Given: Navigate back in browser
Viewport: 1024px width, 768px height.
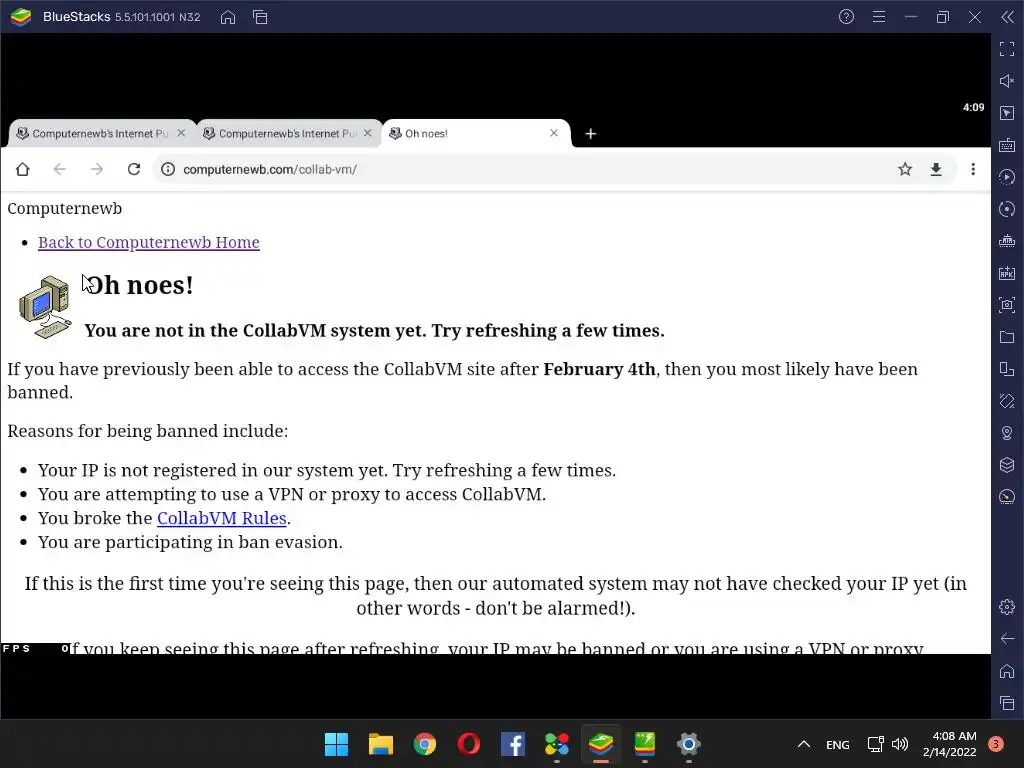Looking at the screenshot, I should (59, 169).
